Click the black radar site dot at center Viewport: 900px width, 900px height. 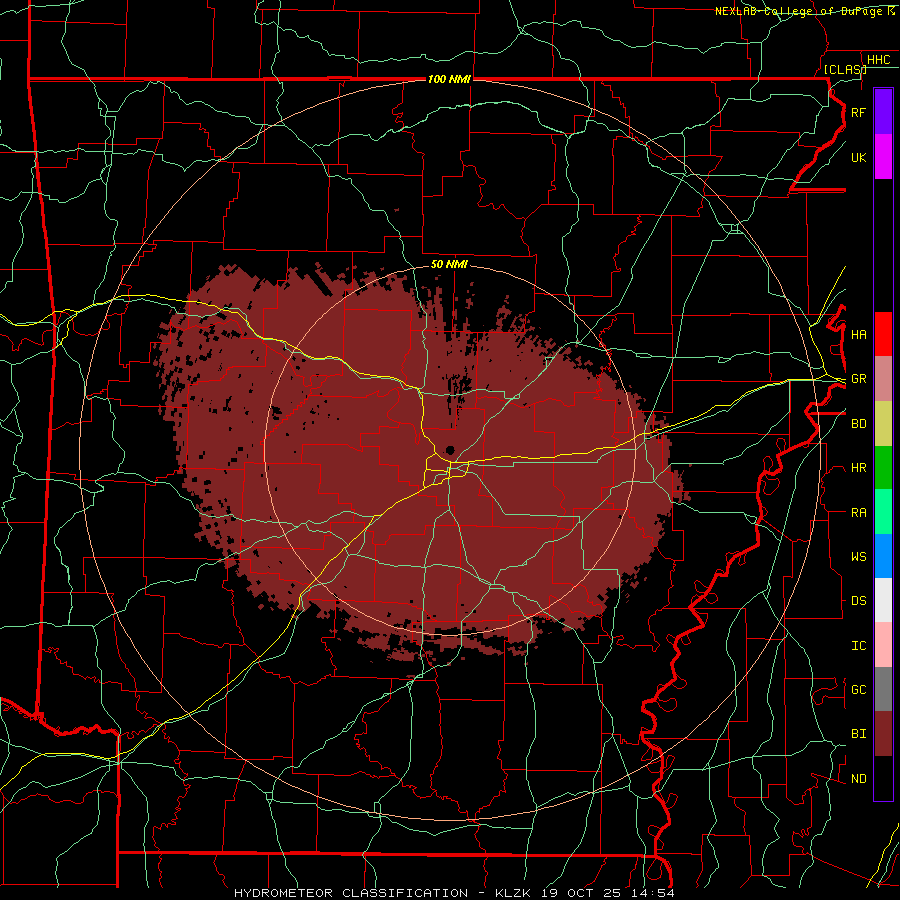450,450
